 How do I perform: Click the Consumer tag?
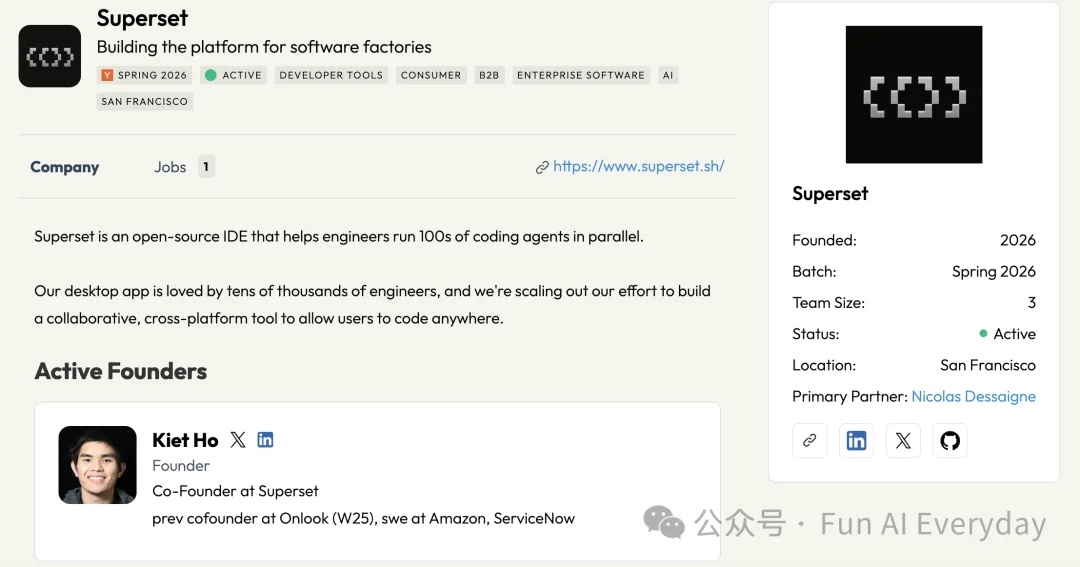click(431, 75)
